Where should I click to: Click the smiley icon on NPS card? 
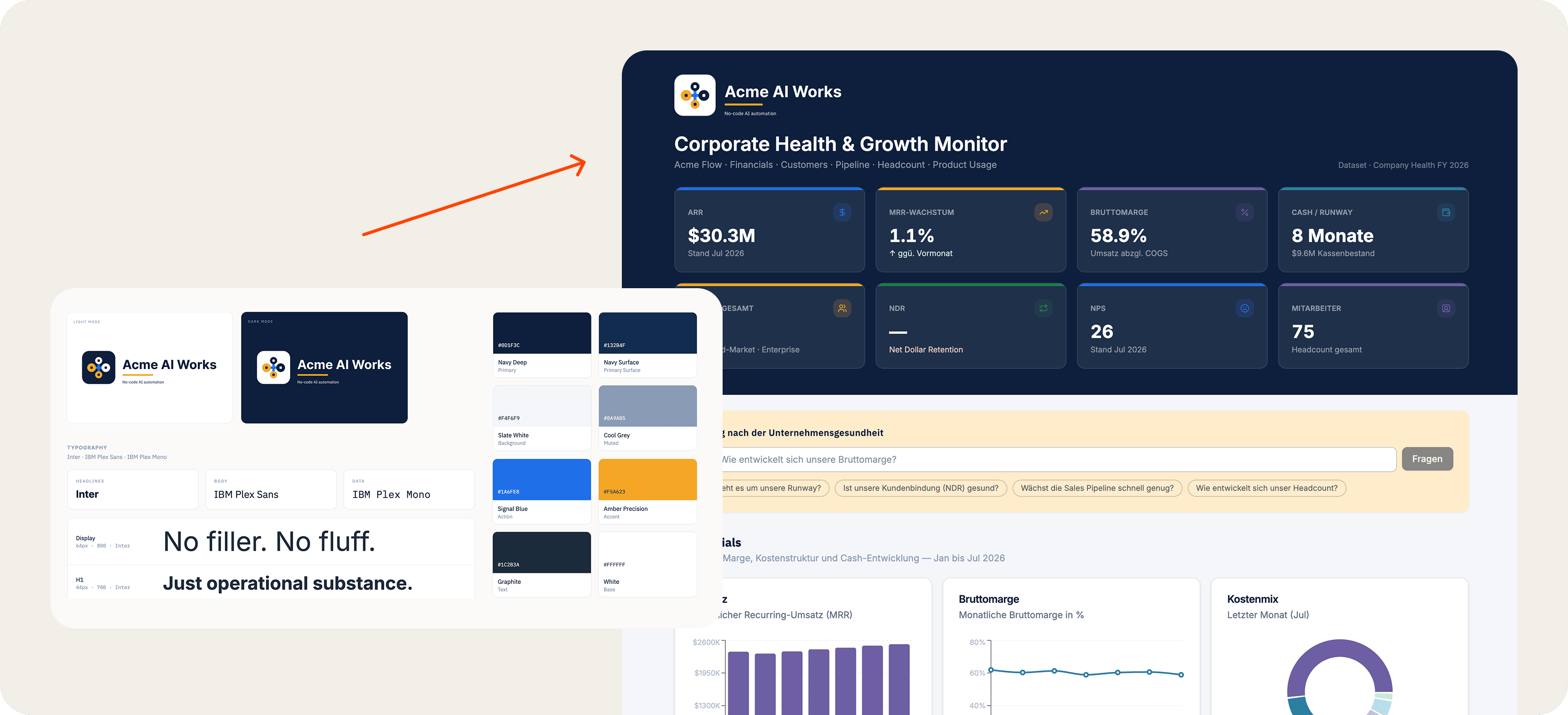[1245, 308]
